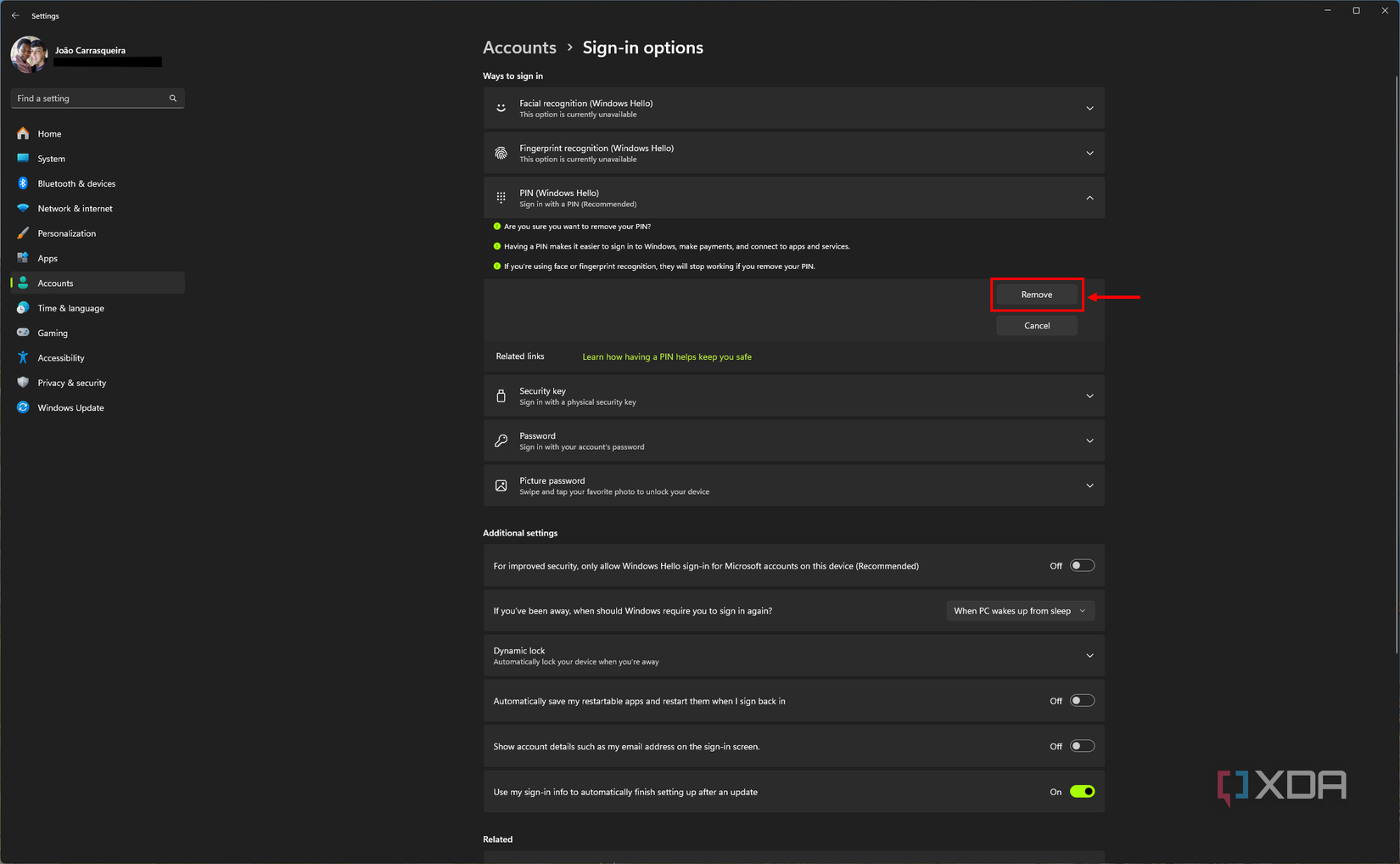Click the Network wifi icon in sidebar
The height and width of the screenshot is (864, 1400).
point(23,208)
